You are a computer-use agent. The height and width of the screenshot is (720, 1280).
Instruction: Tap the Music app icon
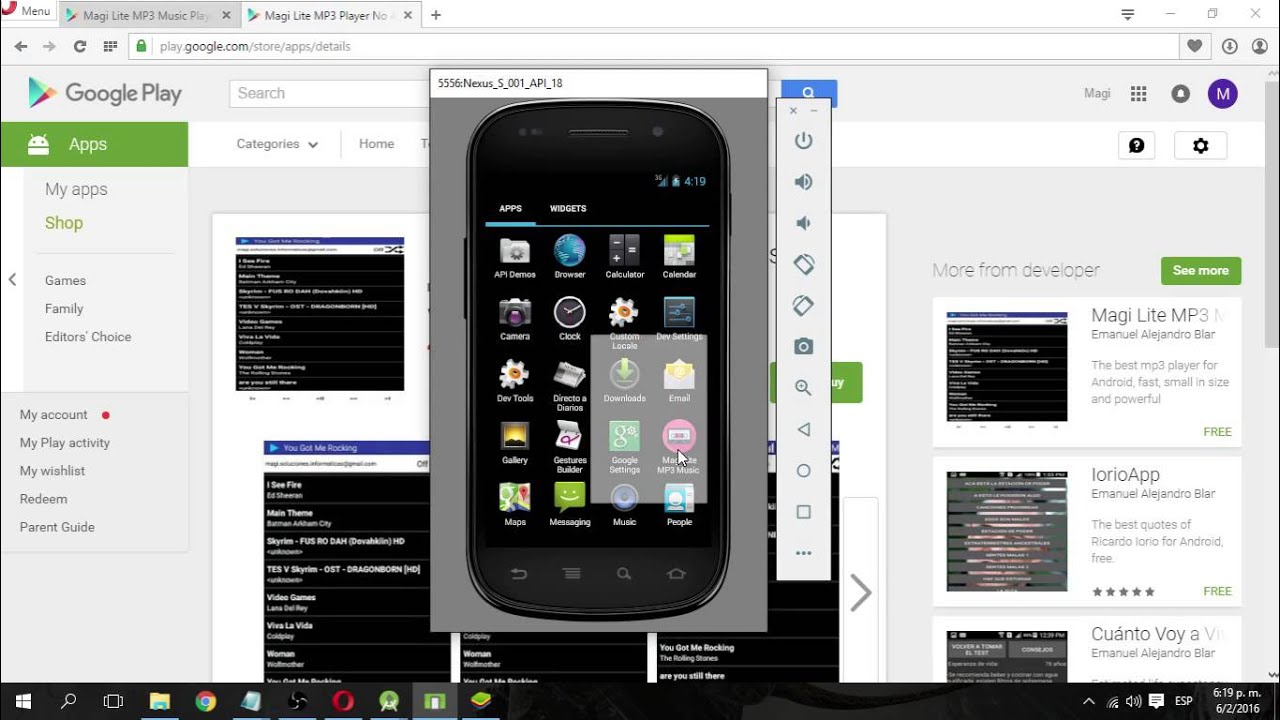(624, 504)
